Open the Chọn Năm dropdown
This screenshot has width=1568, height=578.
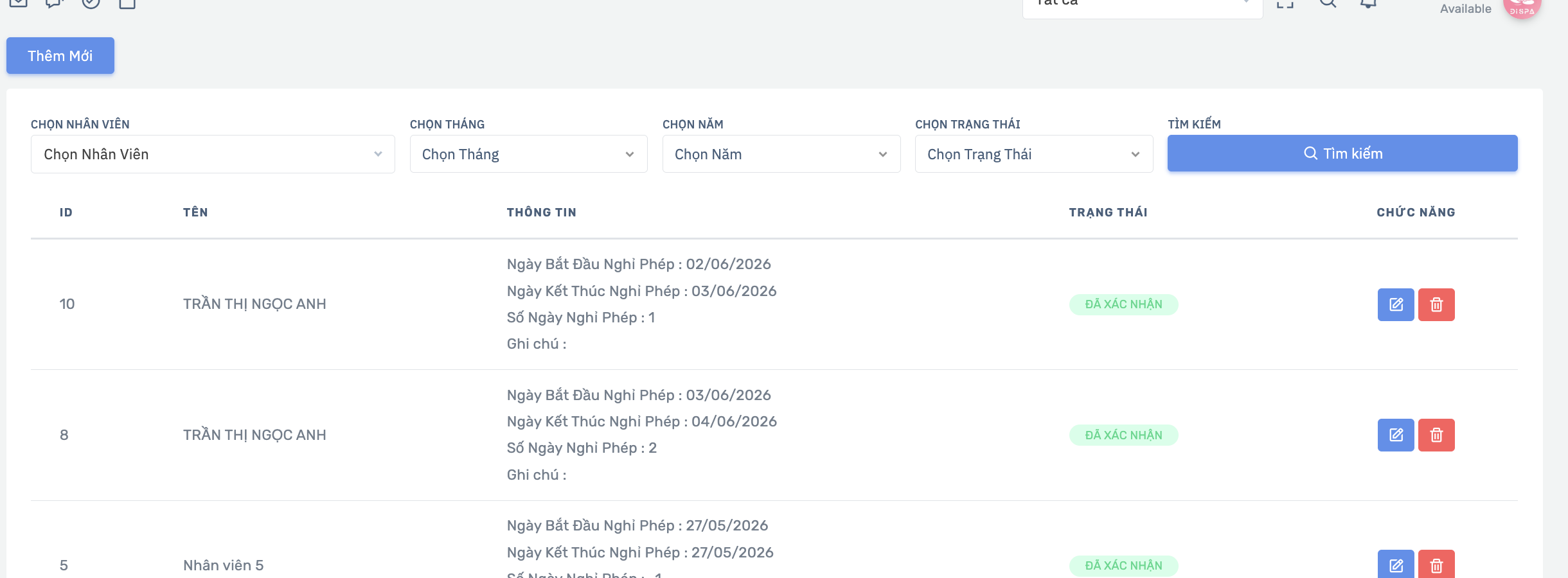[x=781, y=154]
